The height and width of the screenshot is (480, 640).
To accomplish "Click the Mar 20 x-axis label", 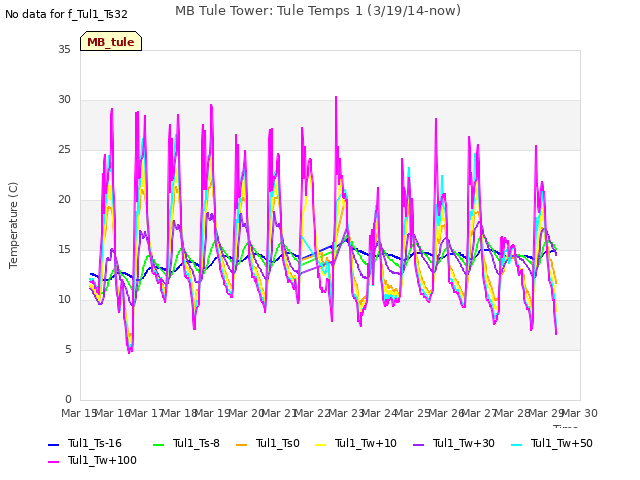I will [246, 413].
